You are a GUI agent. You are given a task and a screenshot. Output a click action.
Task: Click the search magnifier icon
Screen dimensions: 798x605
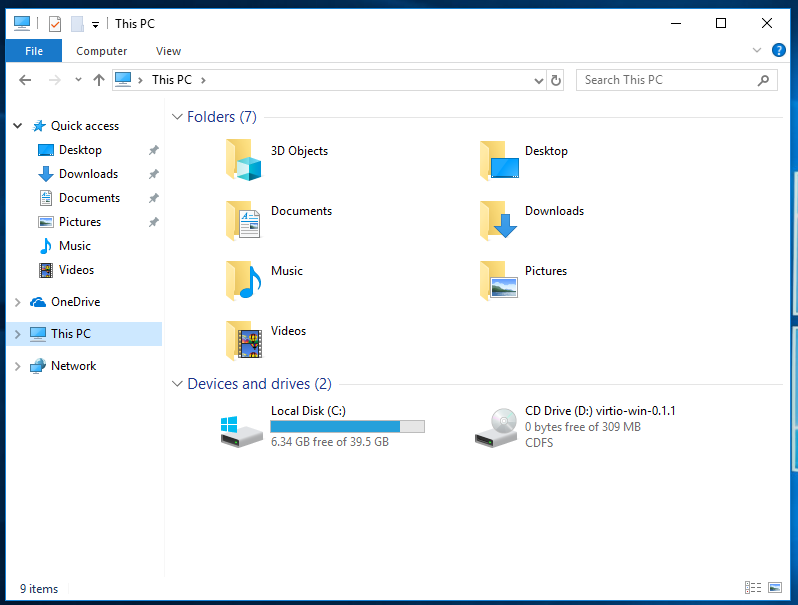[763, 80]
